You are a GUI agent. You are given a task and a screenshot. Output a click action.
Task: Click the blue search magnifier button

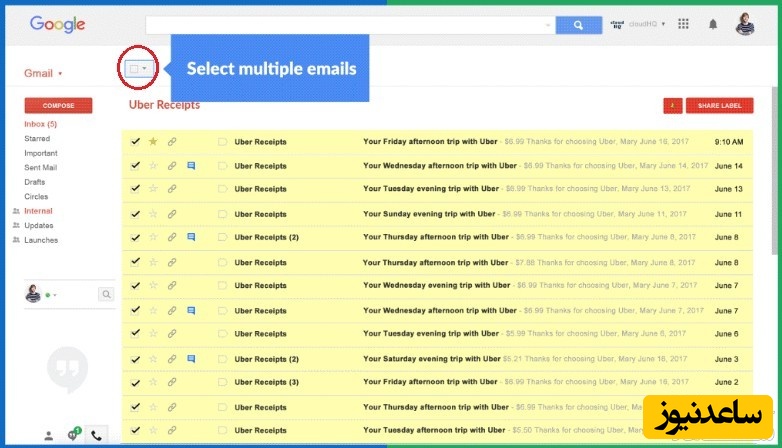578,26
